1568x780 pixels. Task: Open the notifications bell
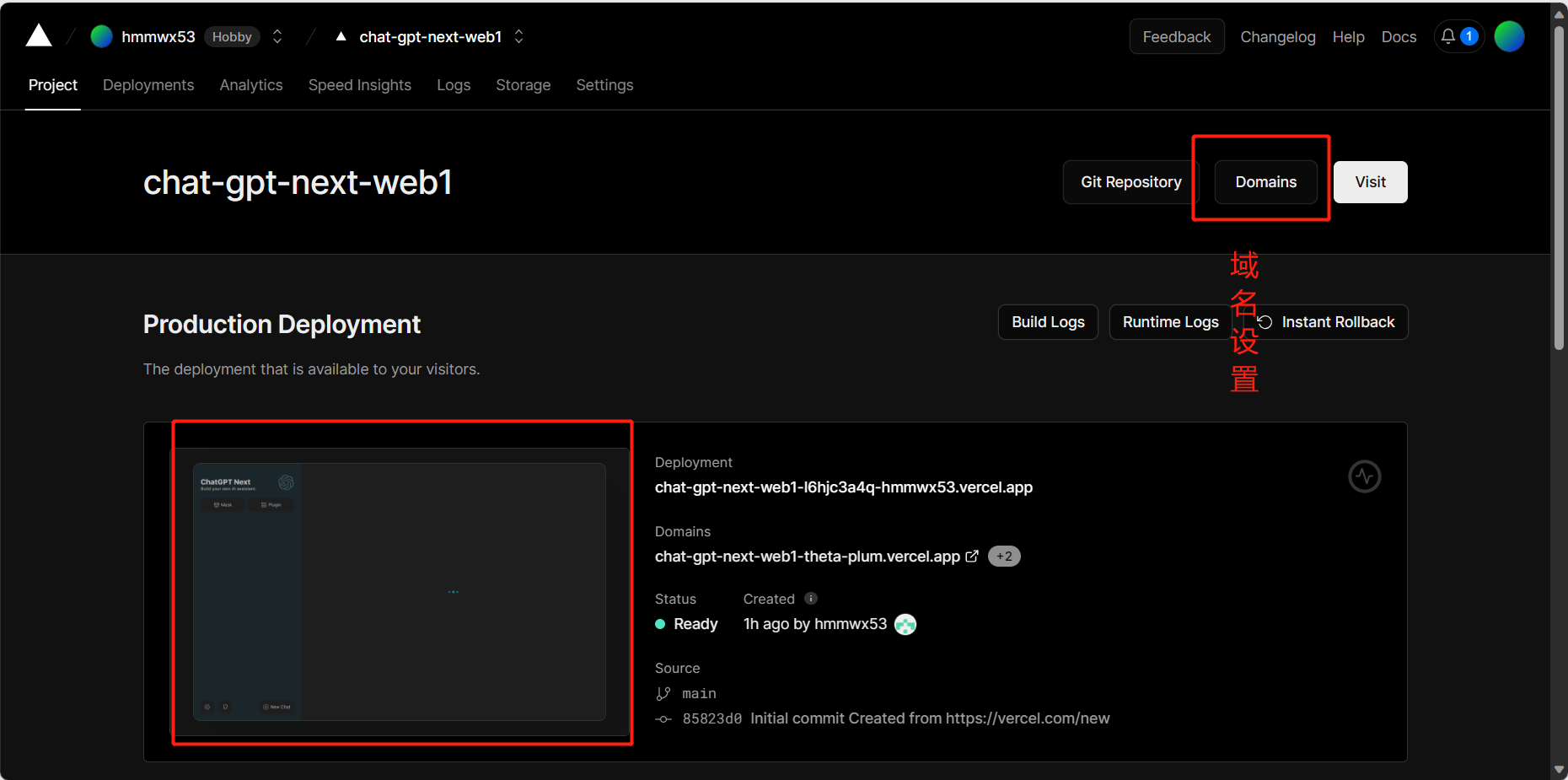tap(1448, 36)
